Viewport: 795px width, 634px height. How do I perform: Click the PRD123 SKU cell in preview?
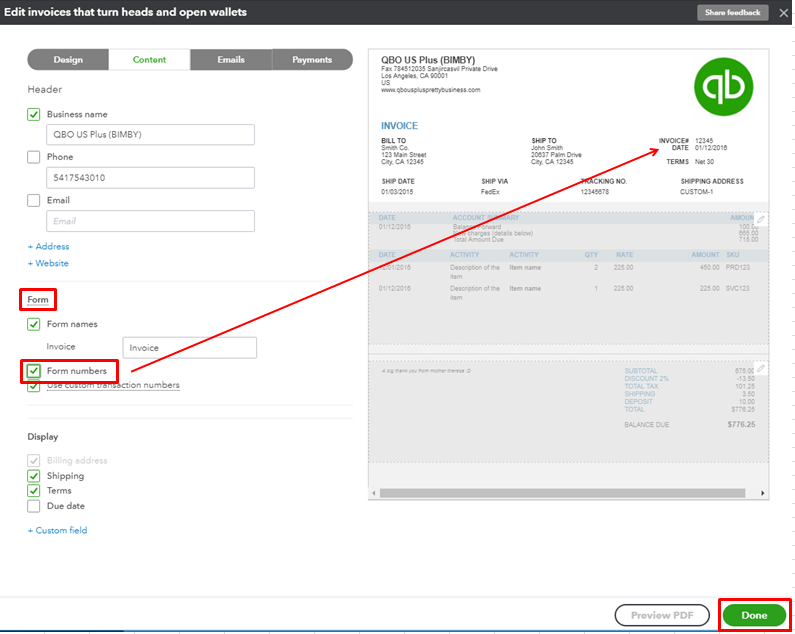click(x=737, y=267)
